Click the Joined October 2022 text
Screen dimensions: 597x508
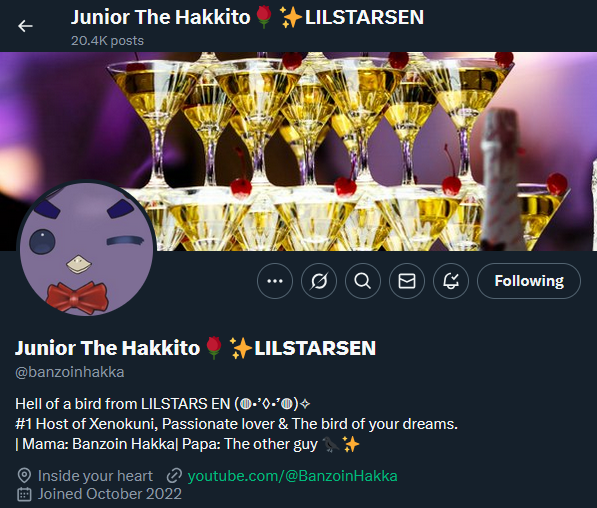pyautogui.click(x=110, y=494)
